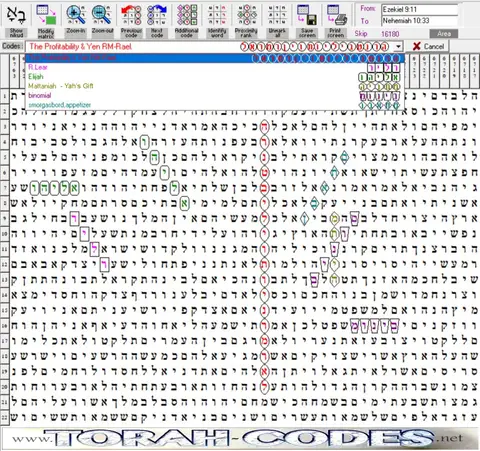The image size is (480, 451).
Task: Choose Elijah from the codes list
Action: [215, 77]
